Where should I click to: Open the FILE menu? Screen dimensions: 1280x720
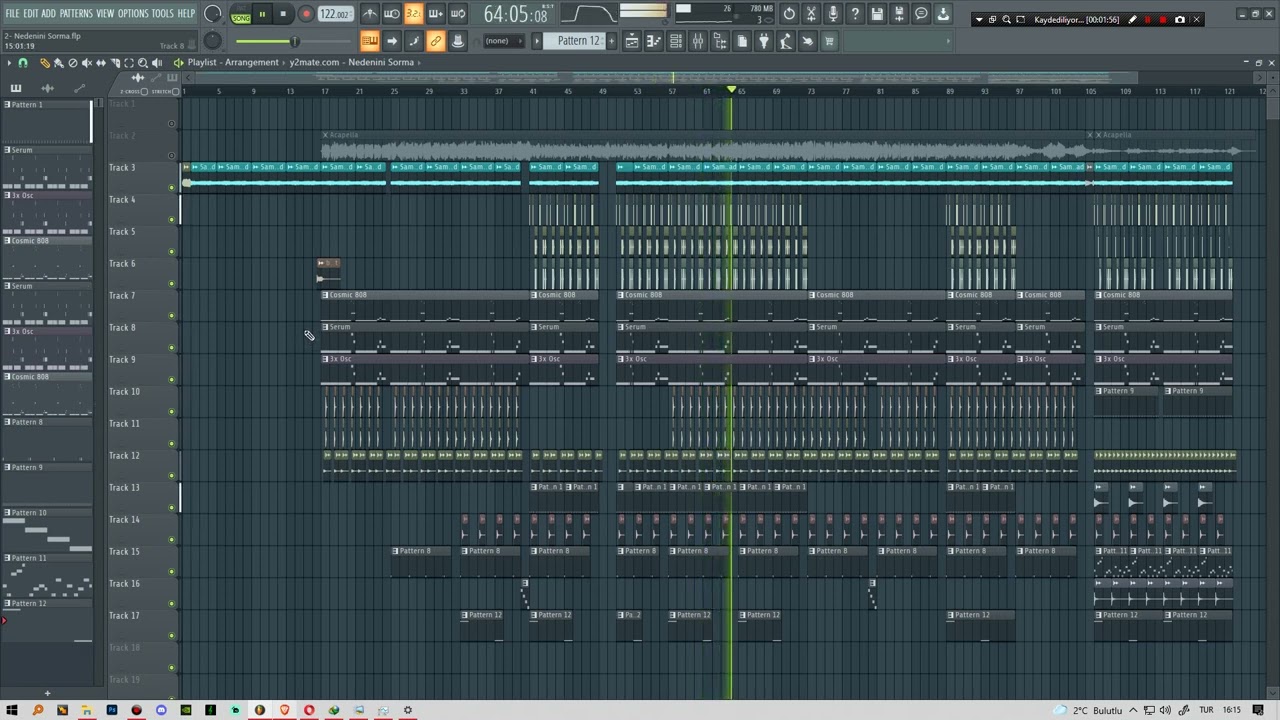click(x=12, y=13)
